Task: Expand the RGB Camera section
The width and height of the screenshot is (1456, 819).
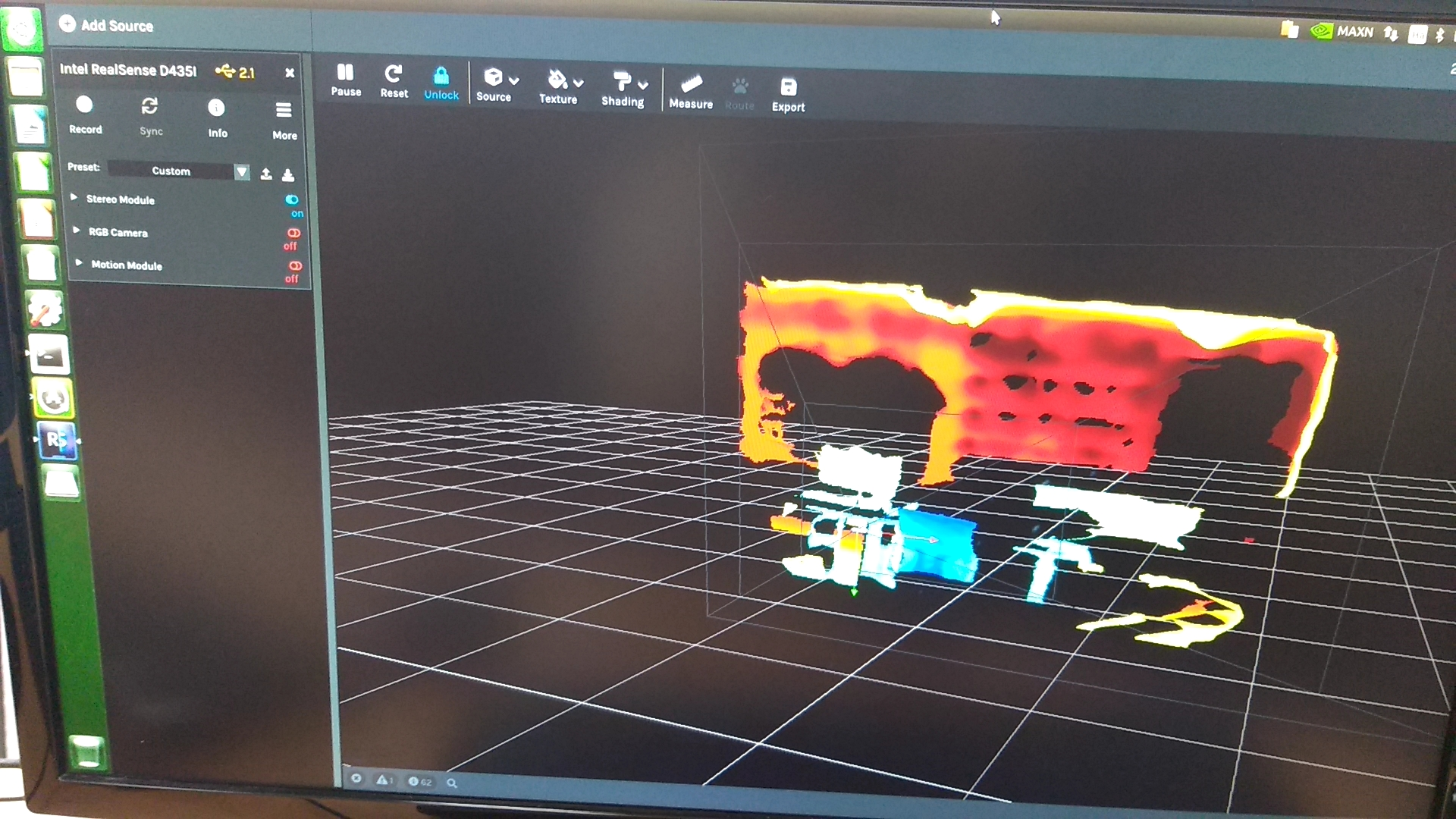Action: (77, 230)
